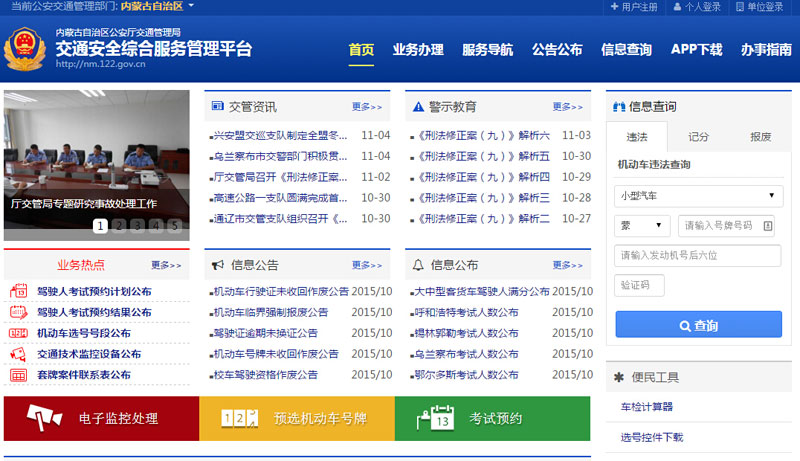This screenshot has width=800, height=461.
Task: Click the 信息公布 bell icon
Action: 418,265
